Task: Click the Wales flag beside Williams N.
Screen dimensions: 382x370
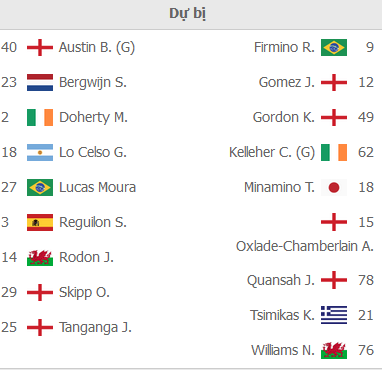Action: (334, 350)
